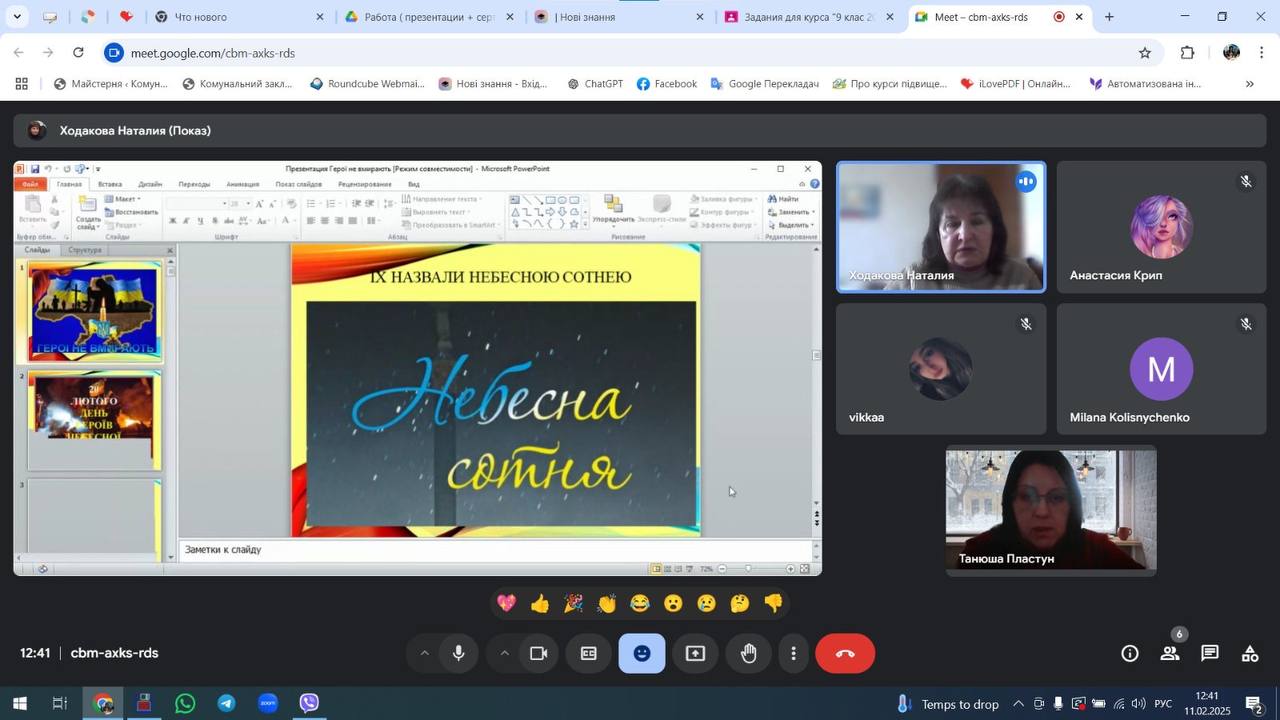Send the party popper reaction
The height and width of the screenshot is (720, 1280).
tap(573, 604)
